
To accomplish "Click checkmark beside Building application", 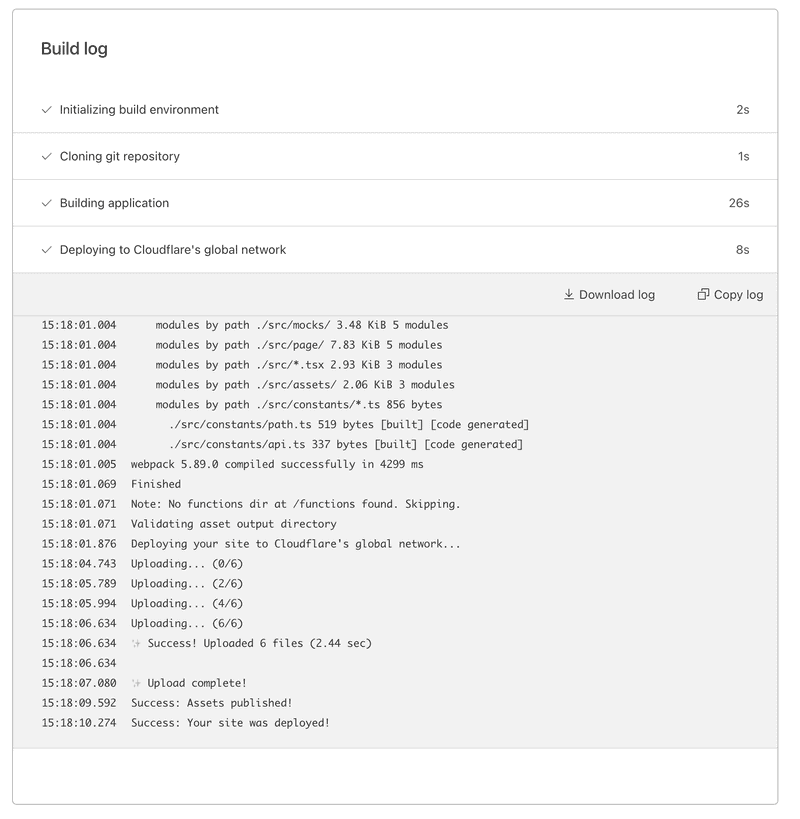I will (46, 203).
